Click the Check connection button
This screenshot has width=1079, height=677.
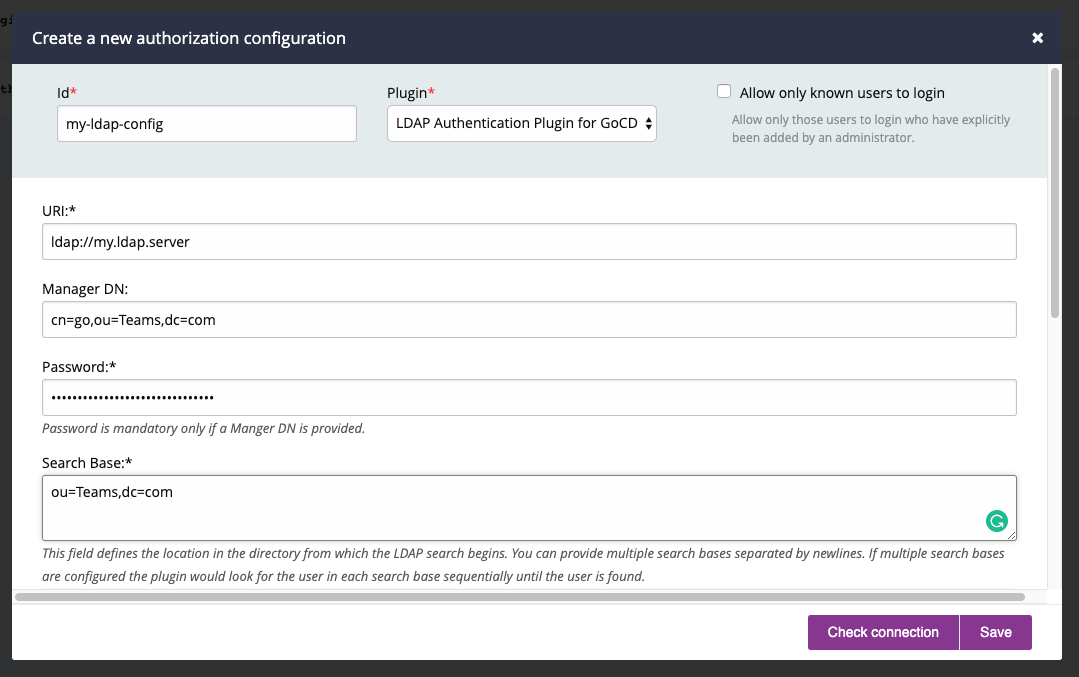(x=883, y=632)
